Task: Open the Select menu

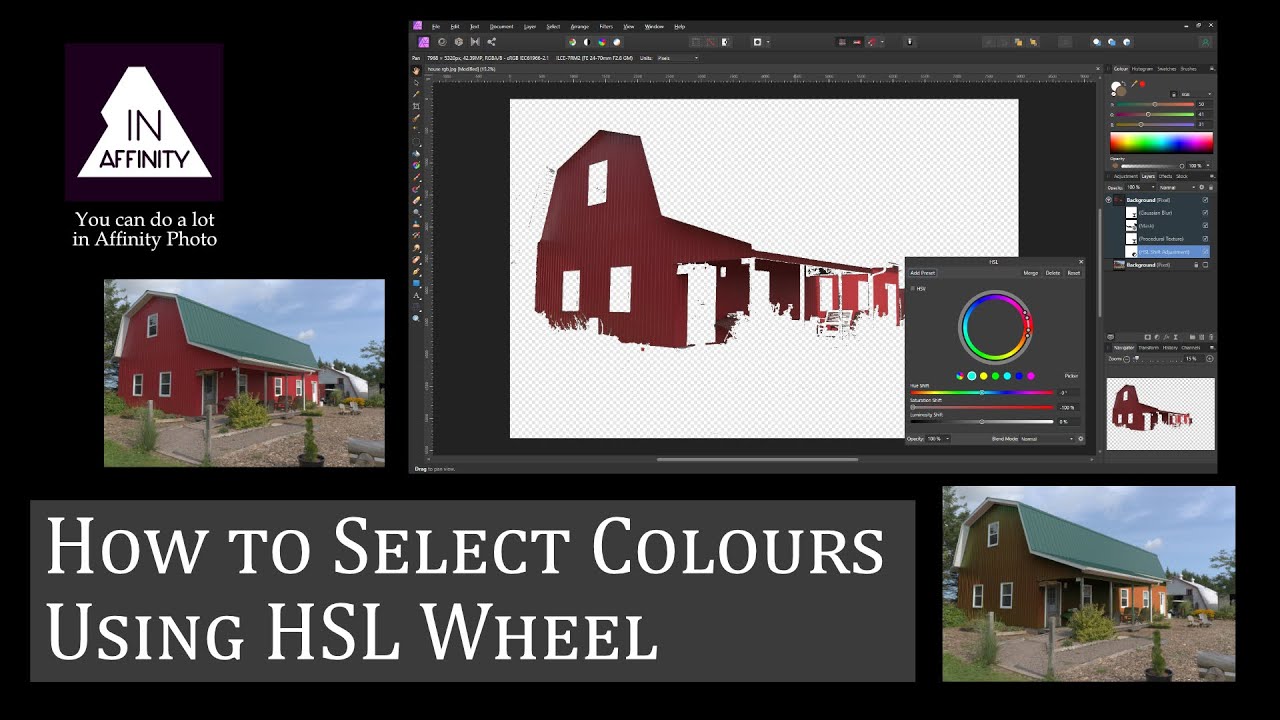Action: click(553, 26)
